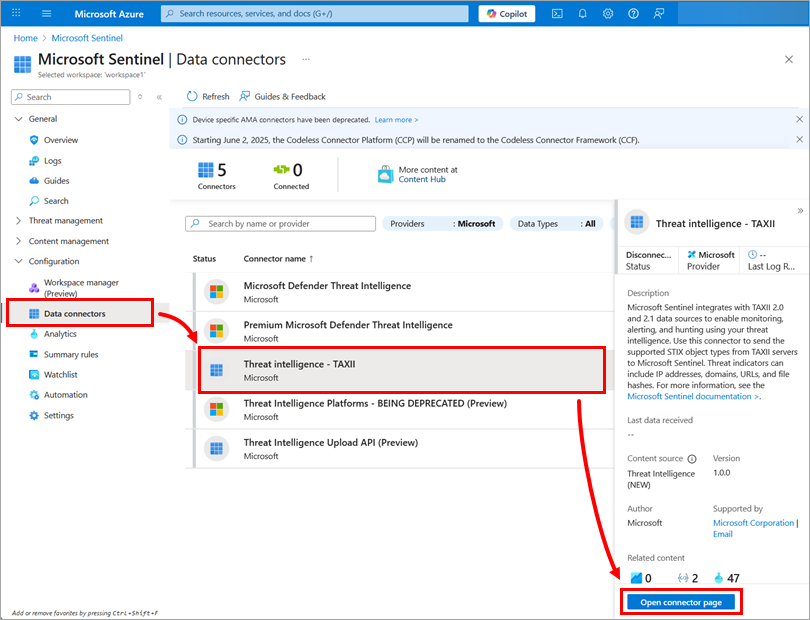This screenshot has height=620, width=810.
Task: Dismiss the AMA connectors deprecation banner
Action: point(799,120)
